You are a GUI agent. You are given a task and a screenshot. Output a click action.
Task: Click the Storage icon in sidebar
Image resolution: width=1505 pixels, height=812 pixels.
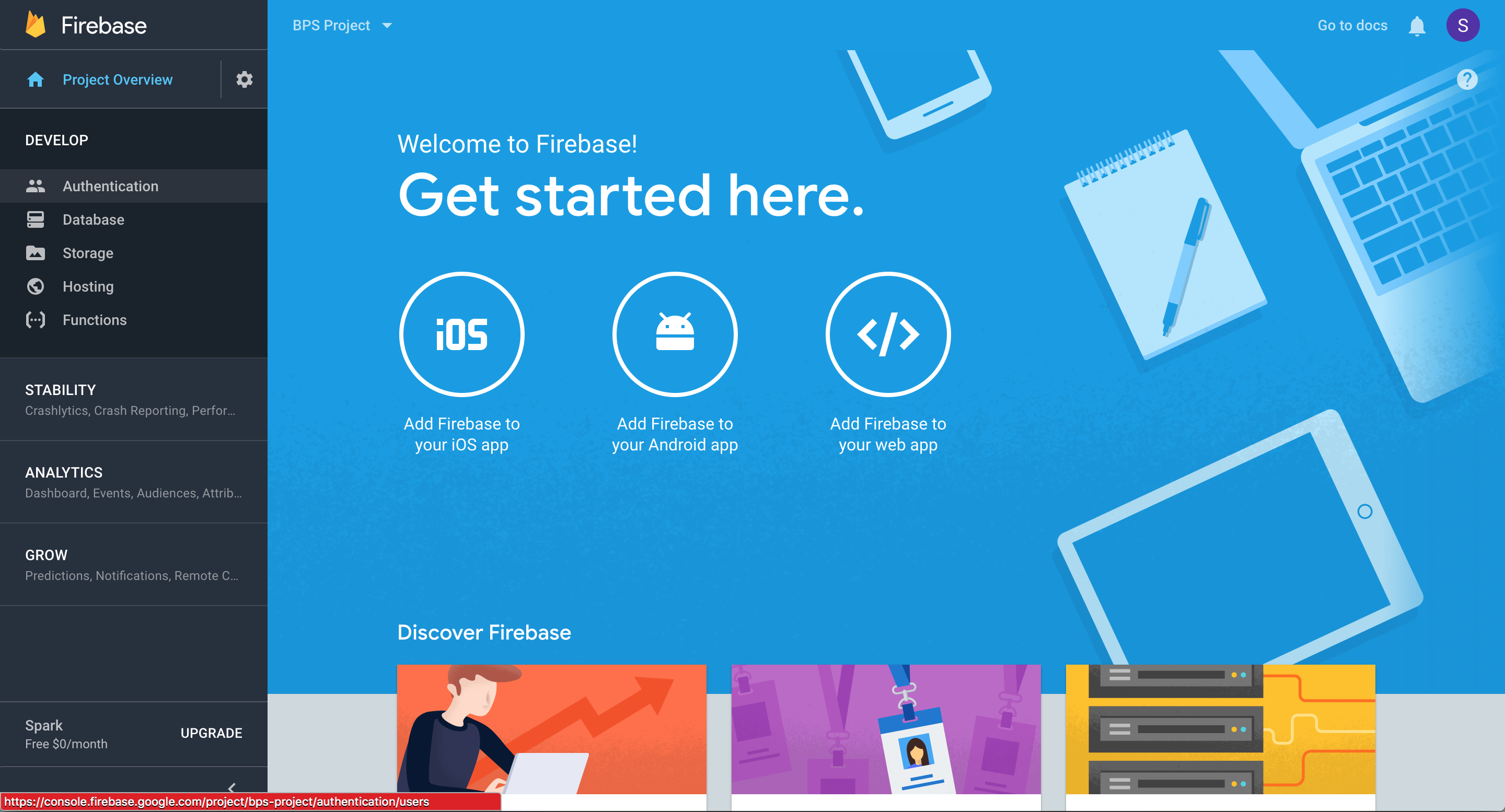34,253
